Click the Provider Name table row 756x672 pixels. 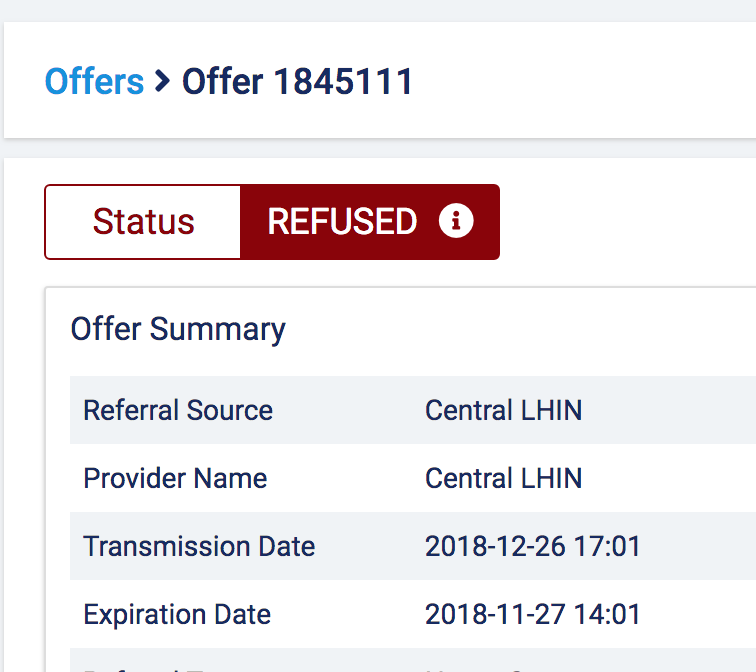pyautogui.click(x=413, y=478)
